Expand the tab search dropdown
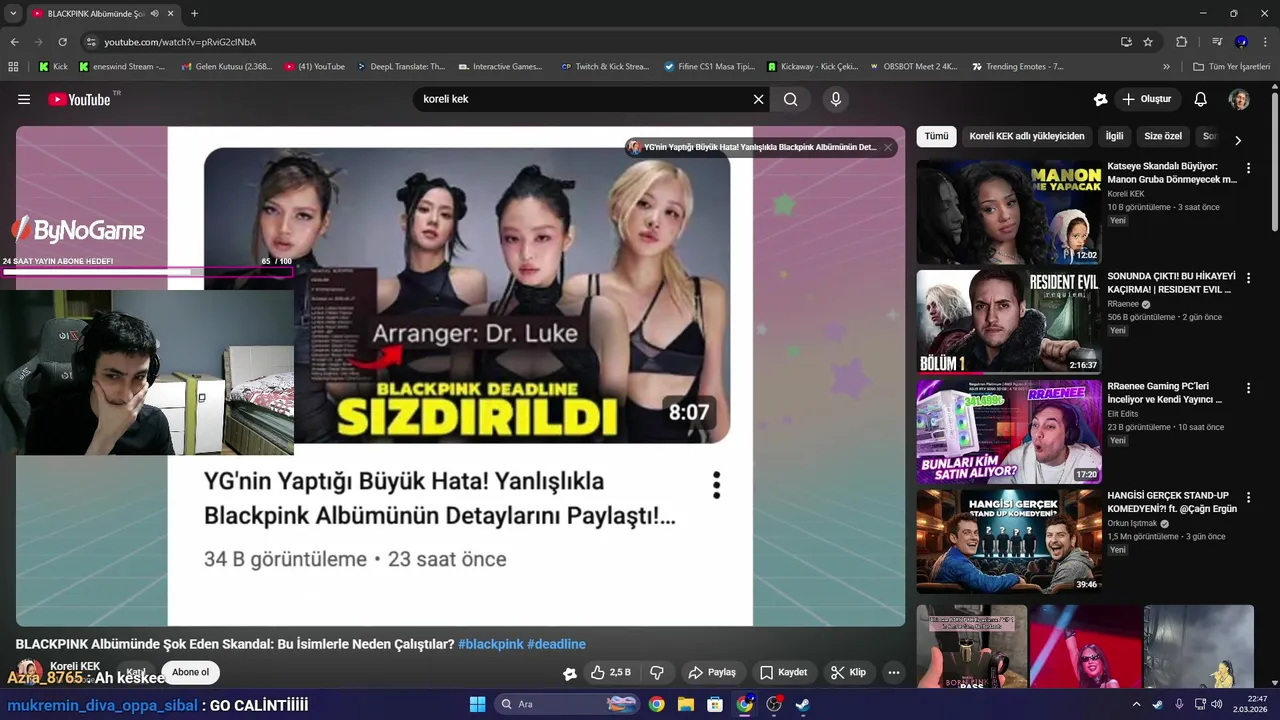 [13, 14]
